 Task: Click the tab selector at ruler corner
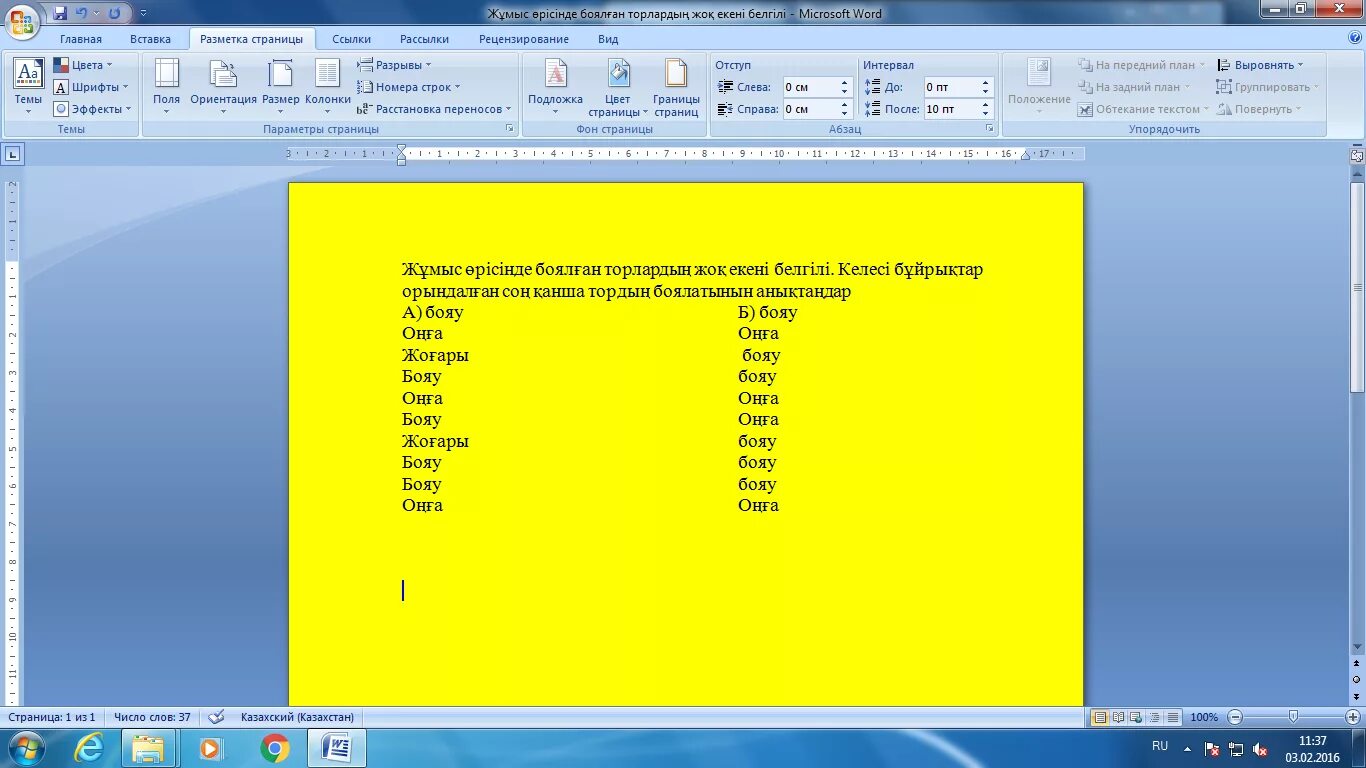13,154
